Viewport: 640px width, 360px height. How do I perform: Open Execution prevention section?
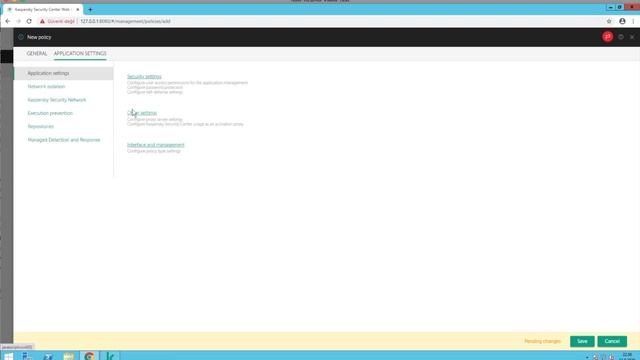click(50, 113)
